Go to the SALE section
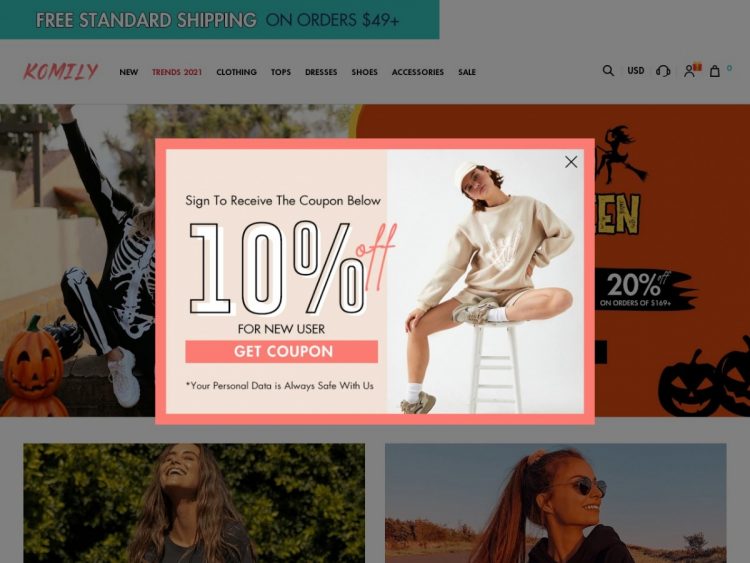Image resolution: width=750 pixels, height=563 pixels. point(467,72)
